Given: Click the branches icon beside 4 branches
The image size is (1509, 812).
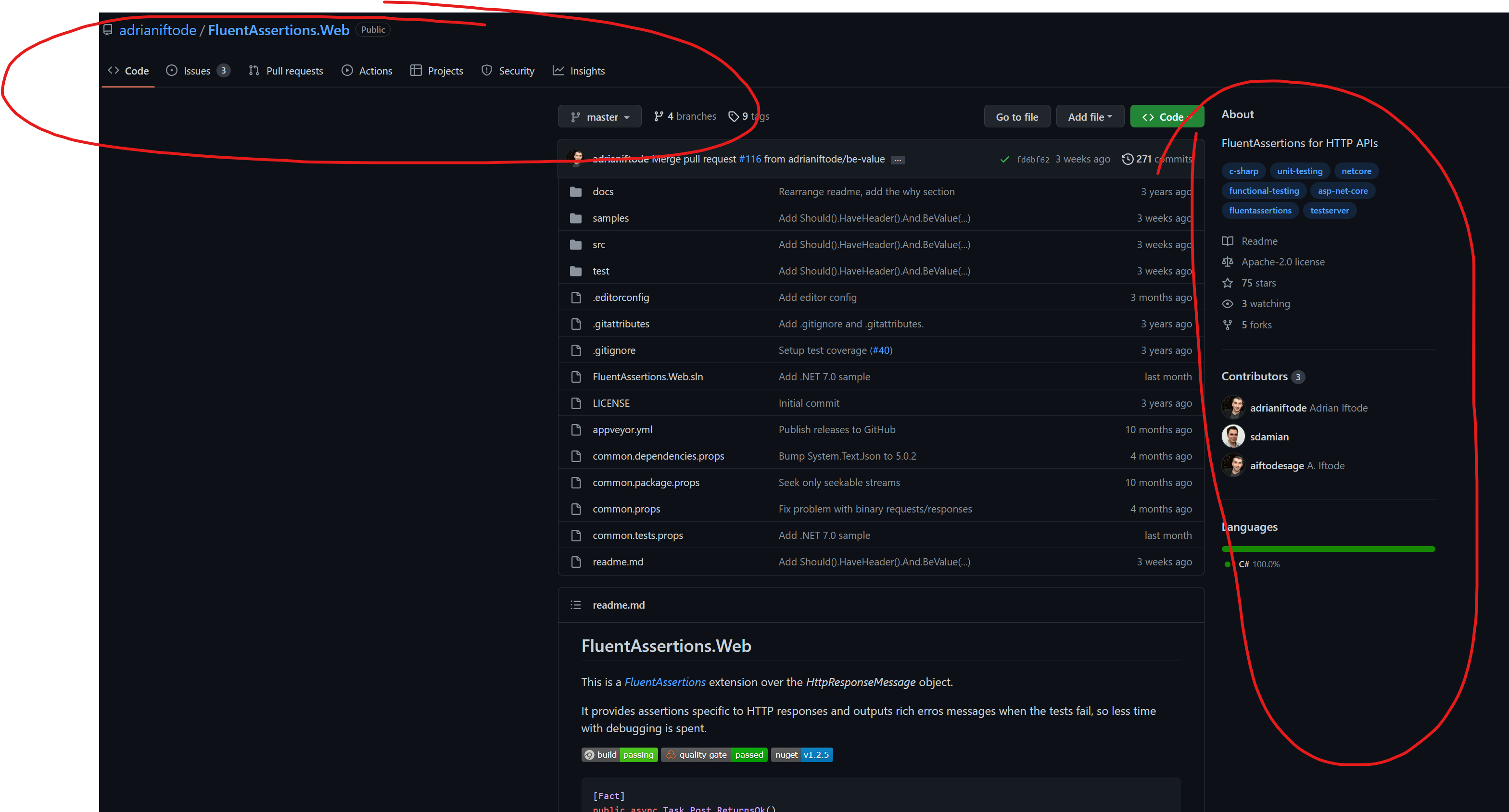Looking at the screenshot, I should click(x=658, y=116).
